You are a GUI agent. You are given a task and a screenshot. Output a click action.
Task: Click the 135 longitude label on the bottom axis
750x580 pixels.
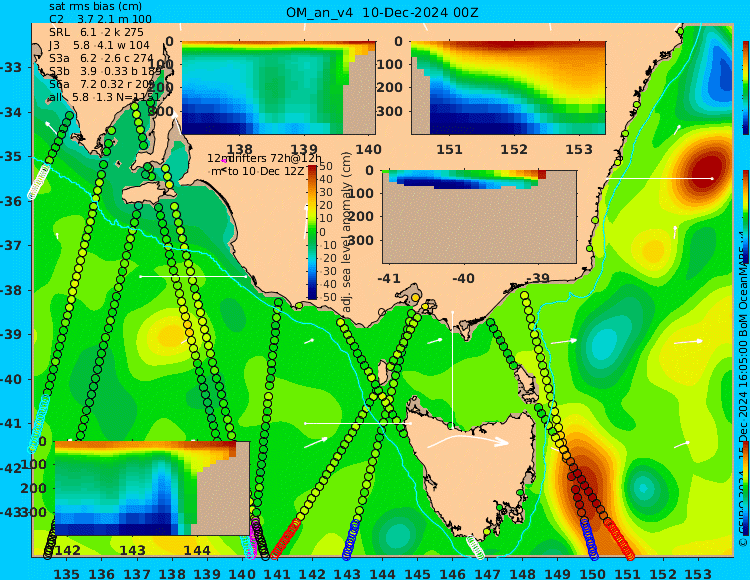click(x=66, y=573)
